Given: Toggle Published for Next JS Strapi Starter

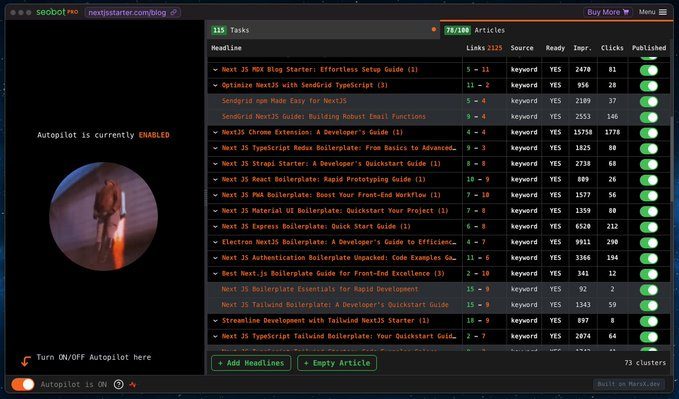Looking at the screenshot, I should coord(649,164).
